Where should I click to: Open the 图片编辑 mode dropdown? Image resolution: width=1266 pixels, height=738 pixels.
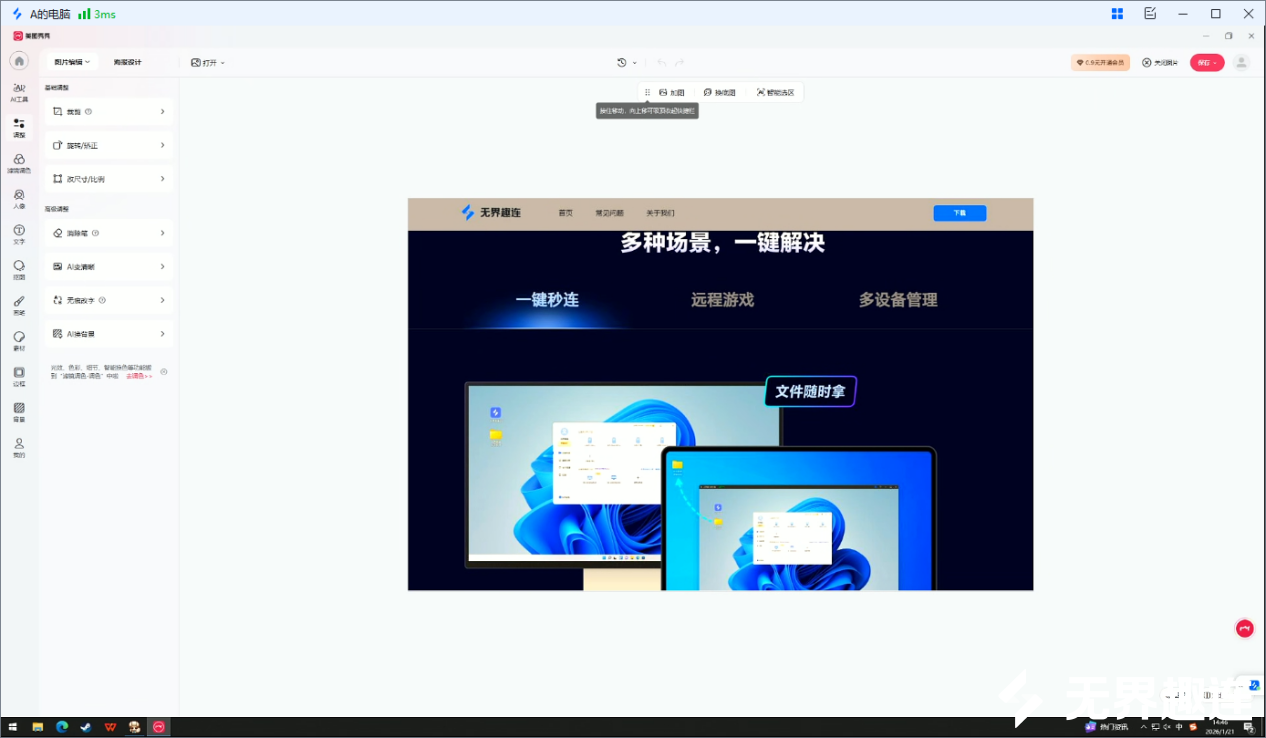(x=69, y=61)
